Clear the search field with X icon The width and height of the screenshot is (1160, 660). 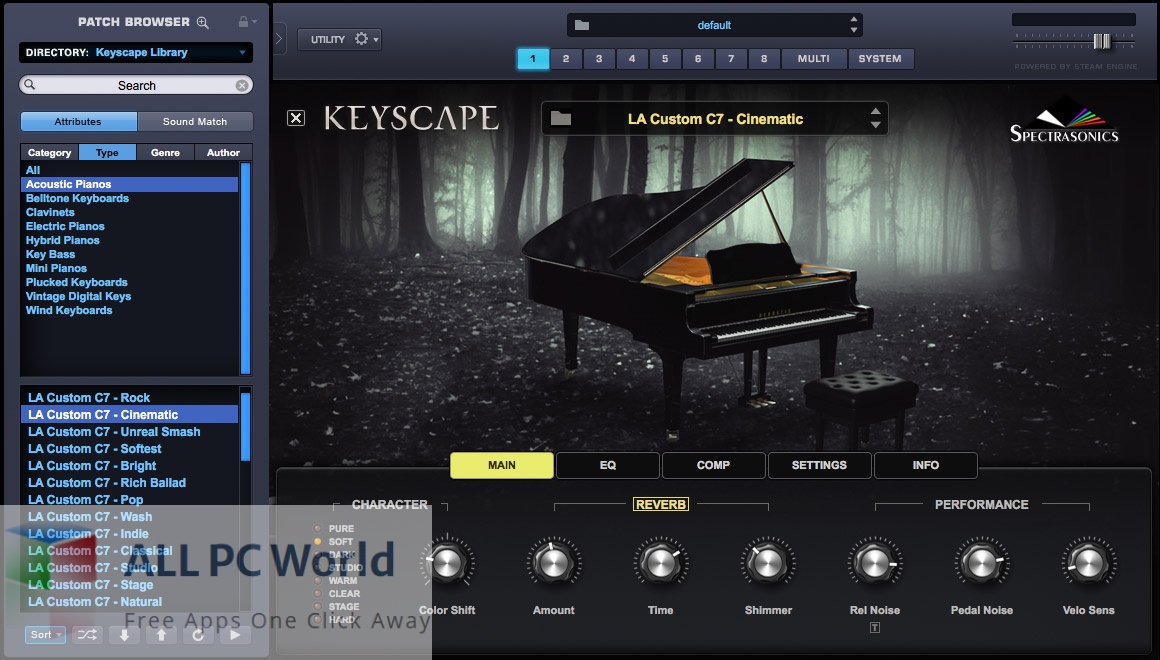242,86
